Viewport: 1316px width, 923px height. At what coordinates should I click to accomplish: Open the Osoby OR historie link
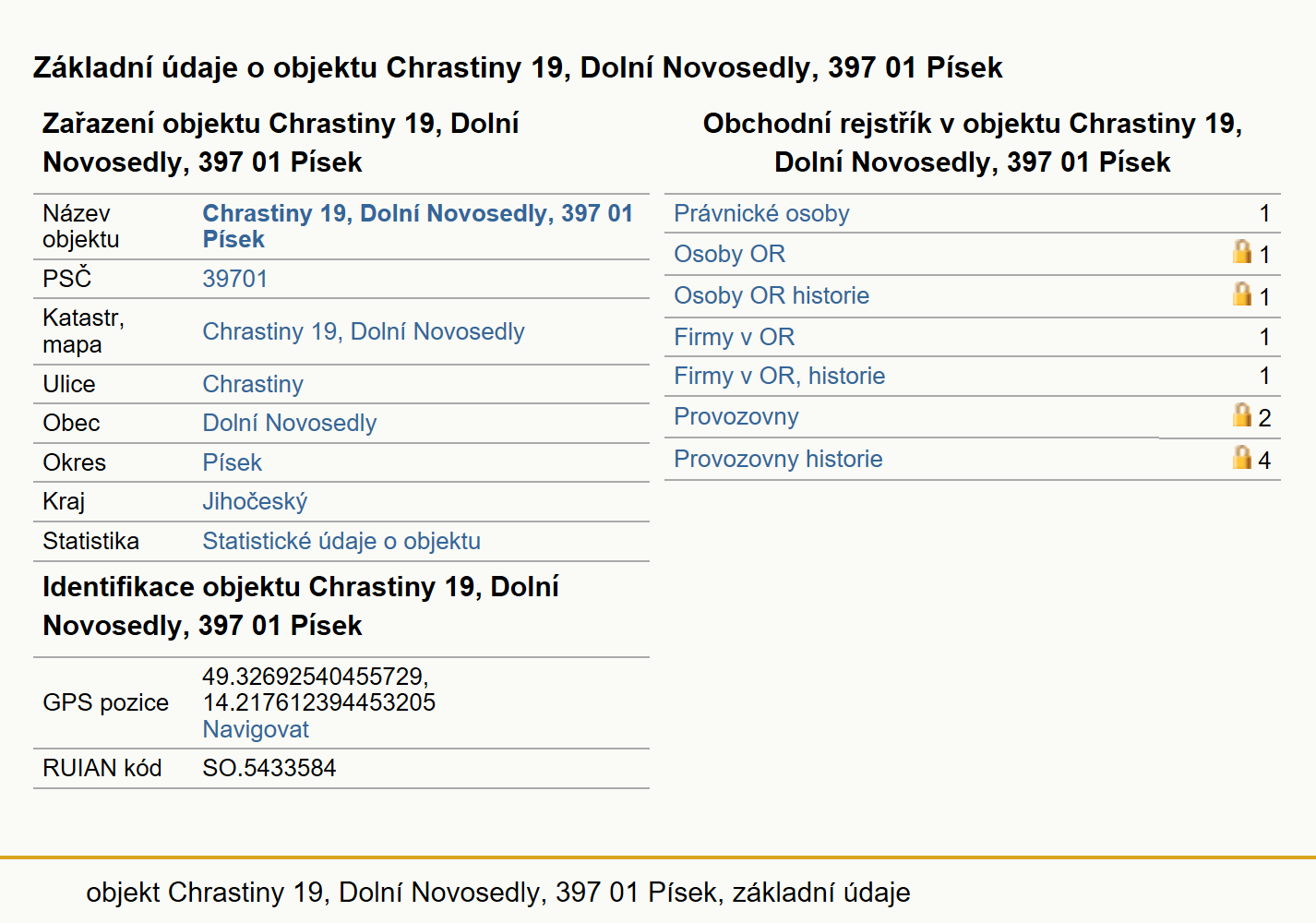(772, 295)
